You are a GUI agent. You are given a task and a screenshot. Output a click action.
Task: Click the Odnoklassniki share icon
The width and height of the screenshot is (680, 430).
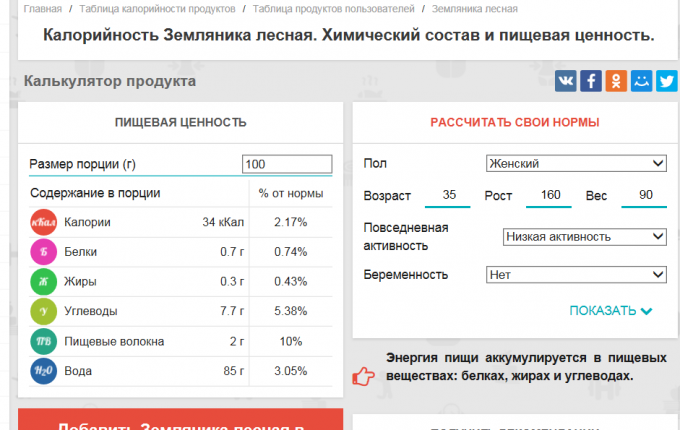click(x=616, y=81)
